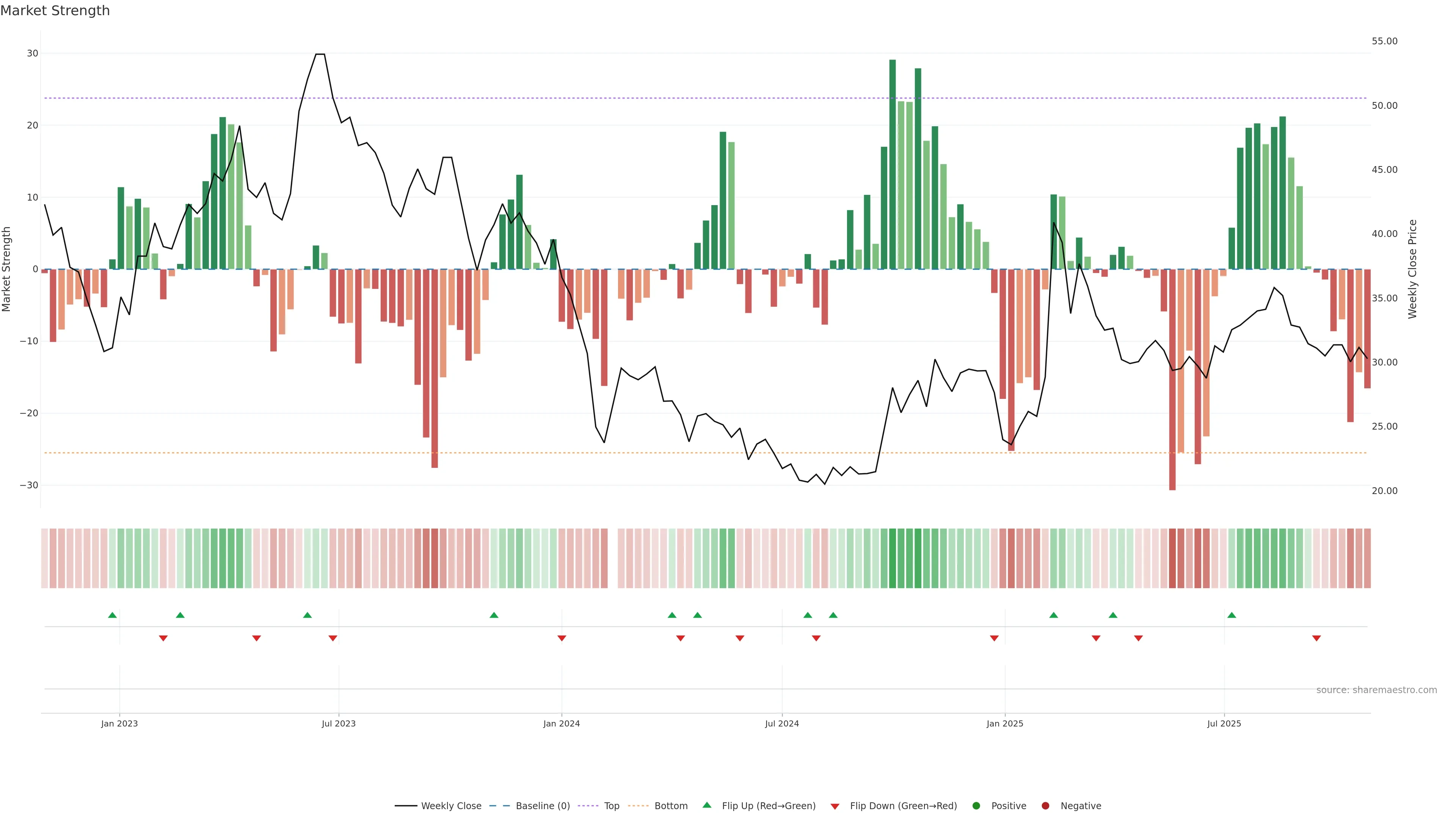1456x819 pixels.
Task: Click the Flip Up green triangle legend icon
Action: (706, 805)
